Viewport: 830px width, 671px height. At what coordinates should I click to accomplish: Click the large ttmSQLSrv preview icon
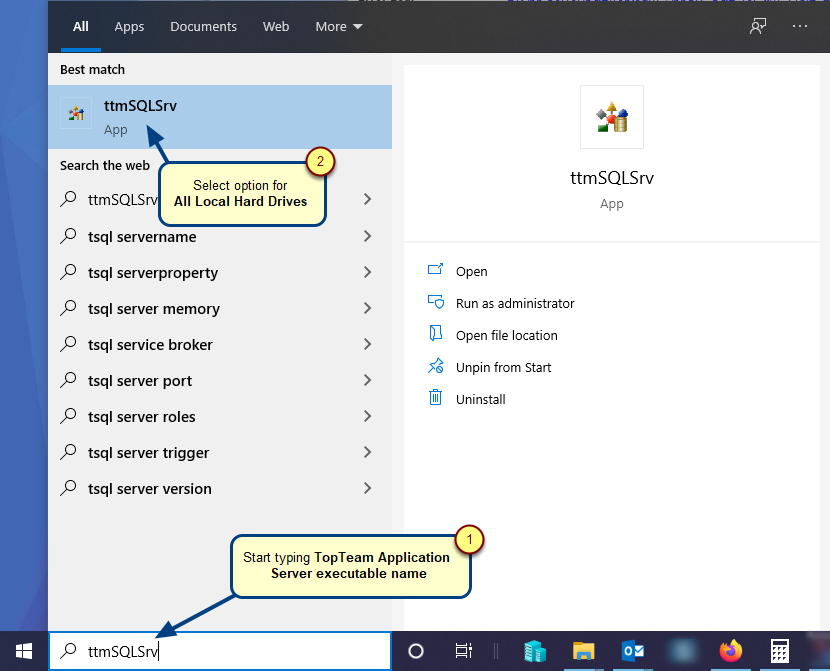tap(612, 117)
